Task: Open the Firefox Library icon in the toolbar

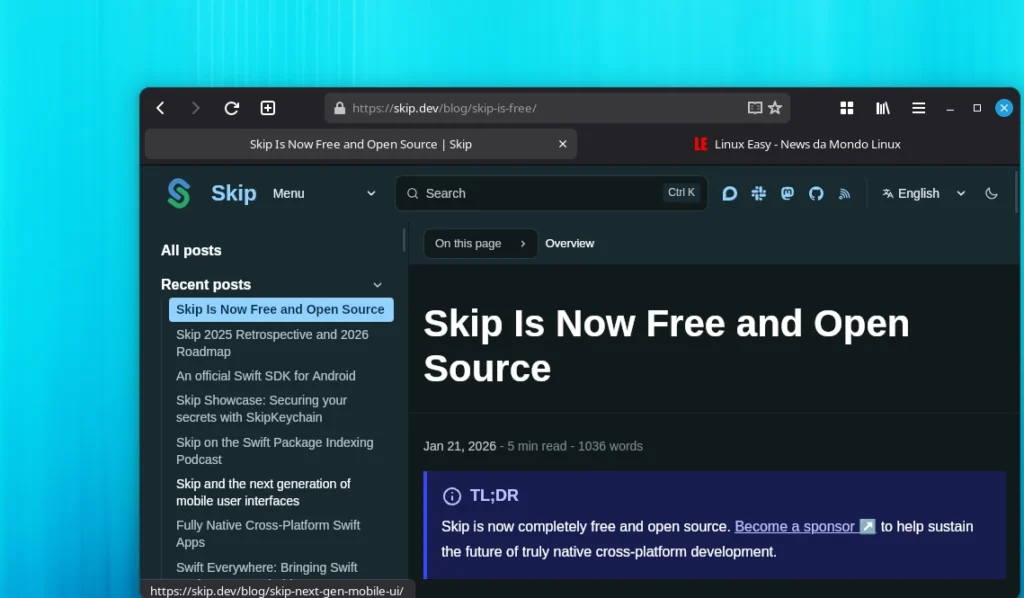Action: click(882, 108)
